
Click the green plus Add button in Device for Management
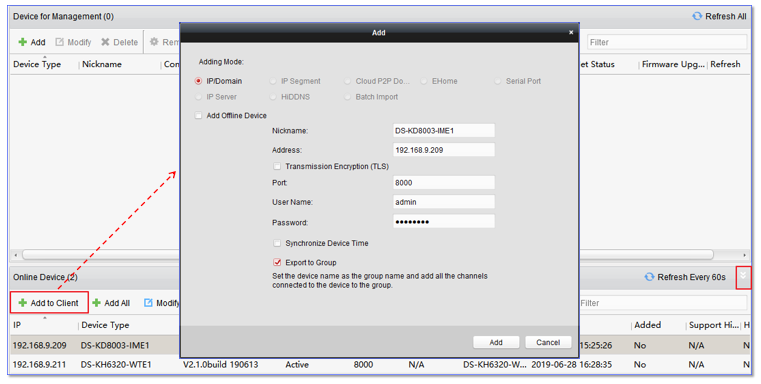click(x=32, y=42)
